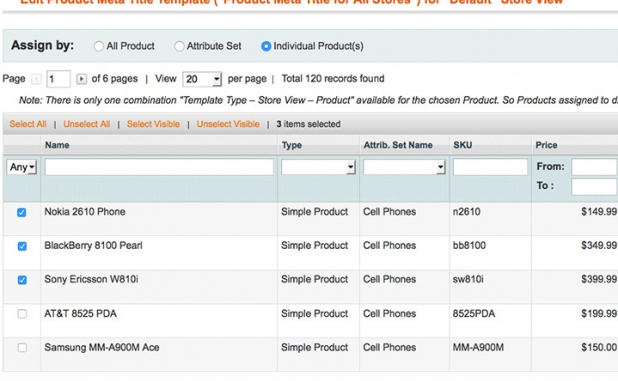
Task: Click the page number input field
Action: click(58, 79)
